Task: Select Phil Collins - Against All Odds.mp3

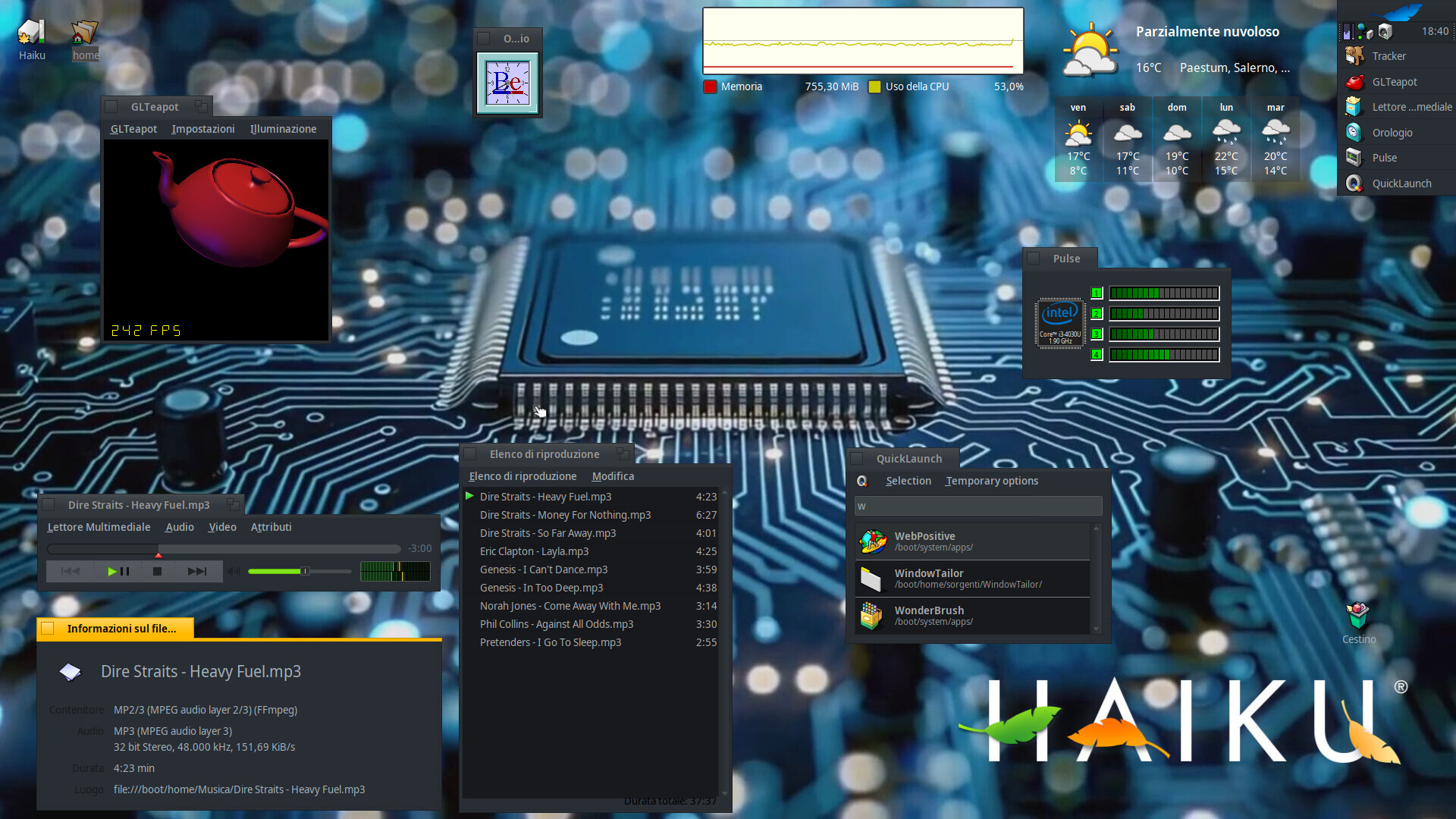Action: [x=590, y=624]
